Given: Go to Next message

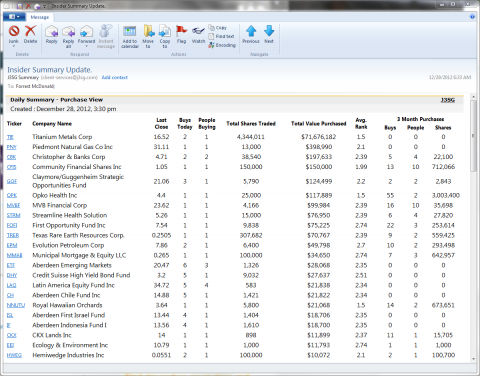Looking at the screenshot, I should coord(269,34).
